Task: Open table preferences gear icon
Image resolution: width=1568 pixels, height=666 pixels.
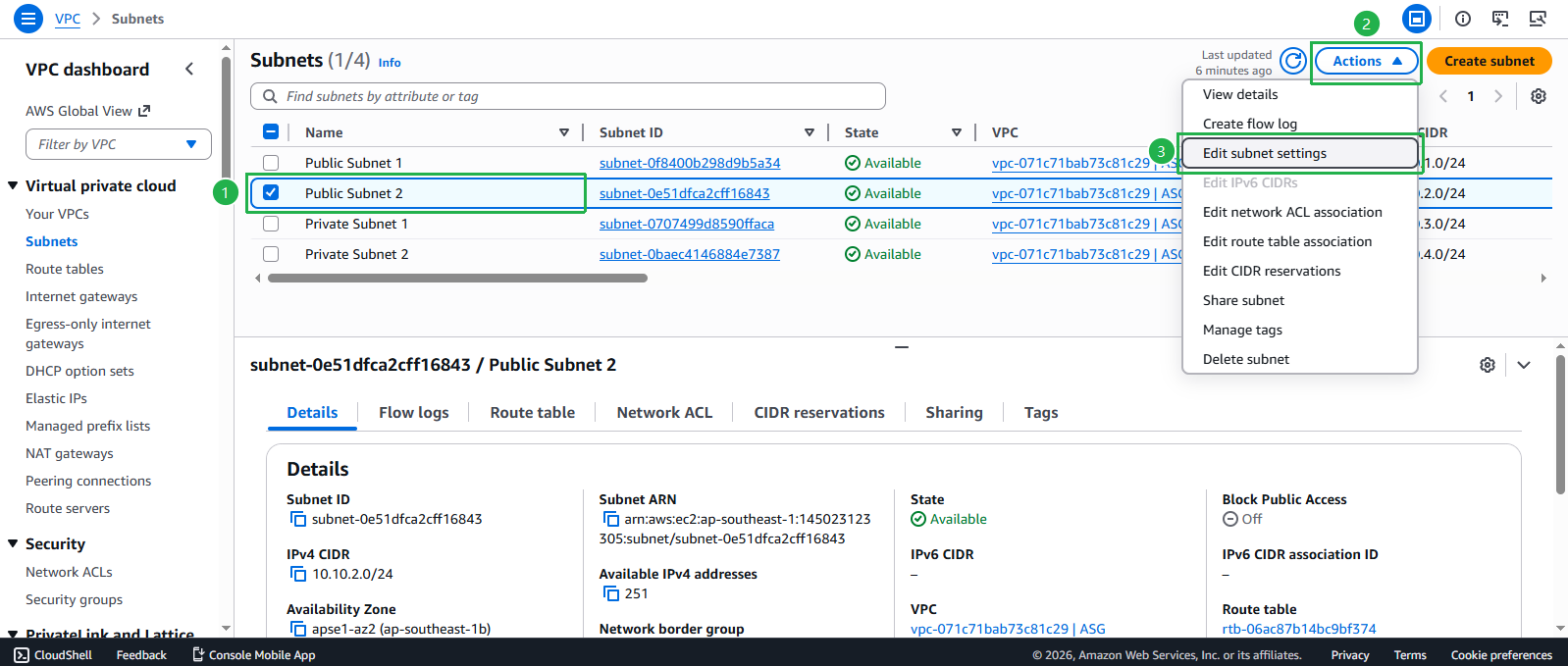Action: pos(1539,96)
